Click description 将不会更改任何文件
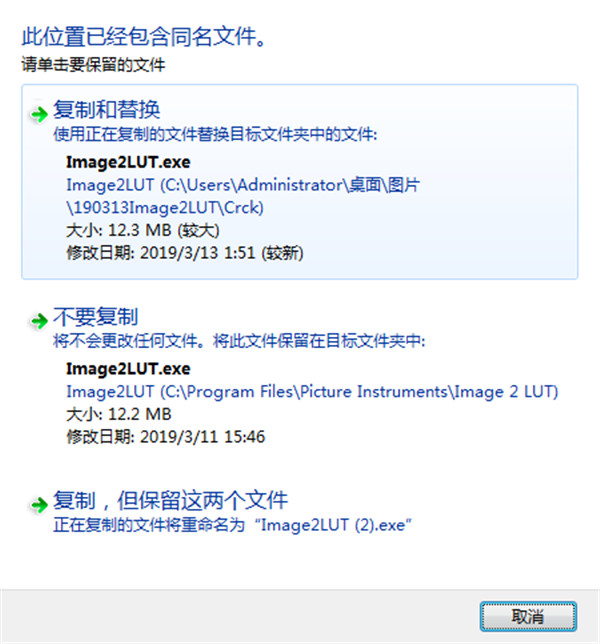 (239, 341)
